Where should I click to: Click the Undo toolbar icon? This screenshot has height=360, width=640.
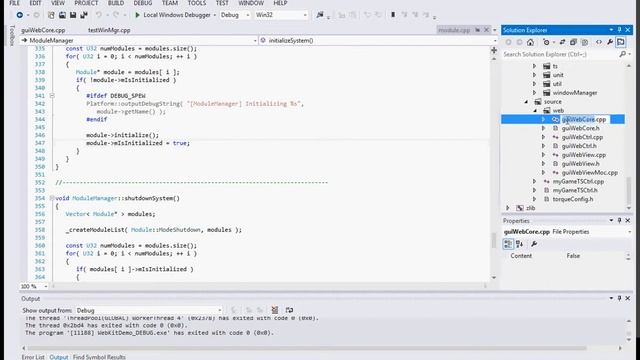click(98, 15)
